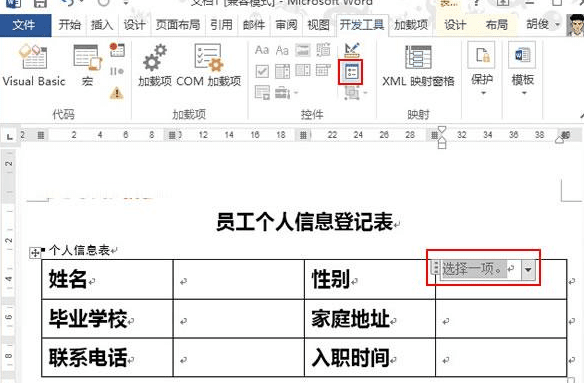Switch to the 邮件 tab
The height and width of the screenshot is (383, 584).
pos(254,25)
